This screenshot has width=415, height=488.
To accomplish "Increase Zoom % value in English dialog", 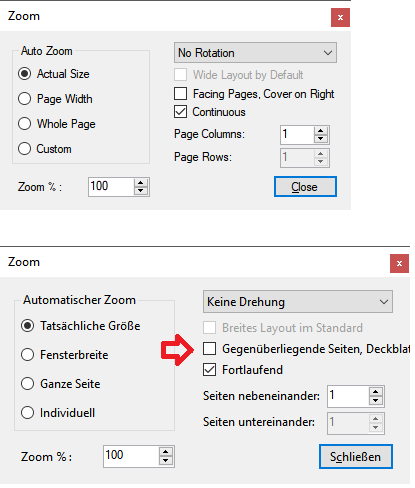I will 141,183.
